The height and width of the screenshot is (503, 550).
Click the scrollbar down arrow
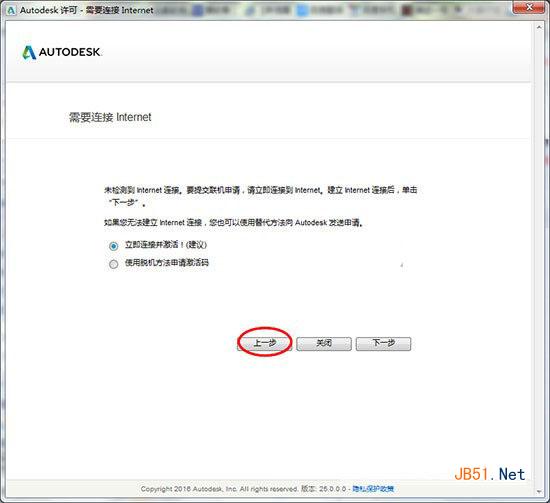pos(539,491)
